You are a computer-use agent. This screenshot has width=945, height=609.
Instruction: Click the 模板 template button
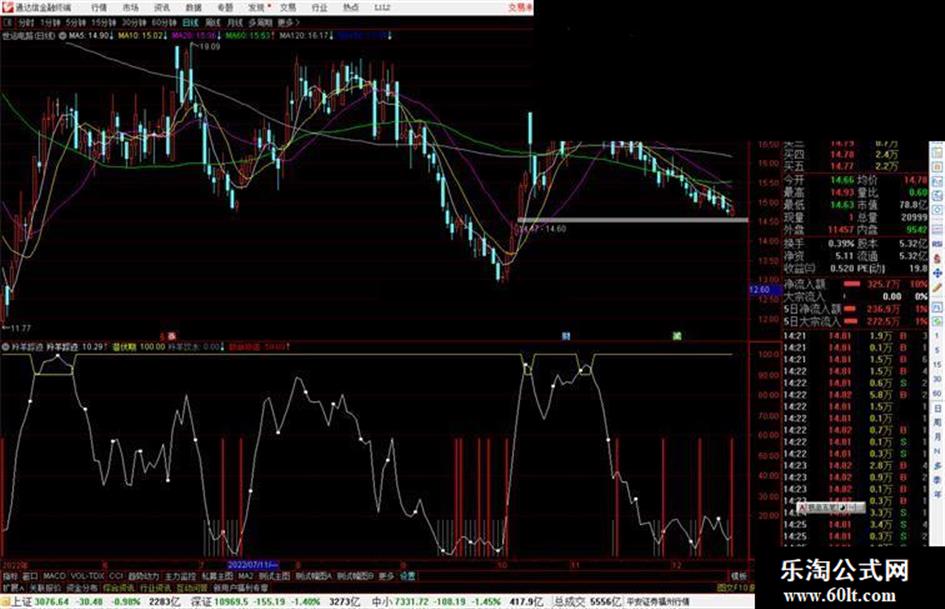point(738,576)
